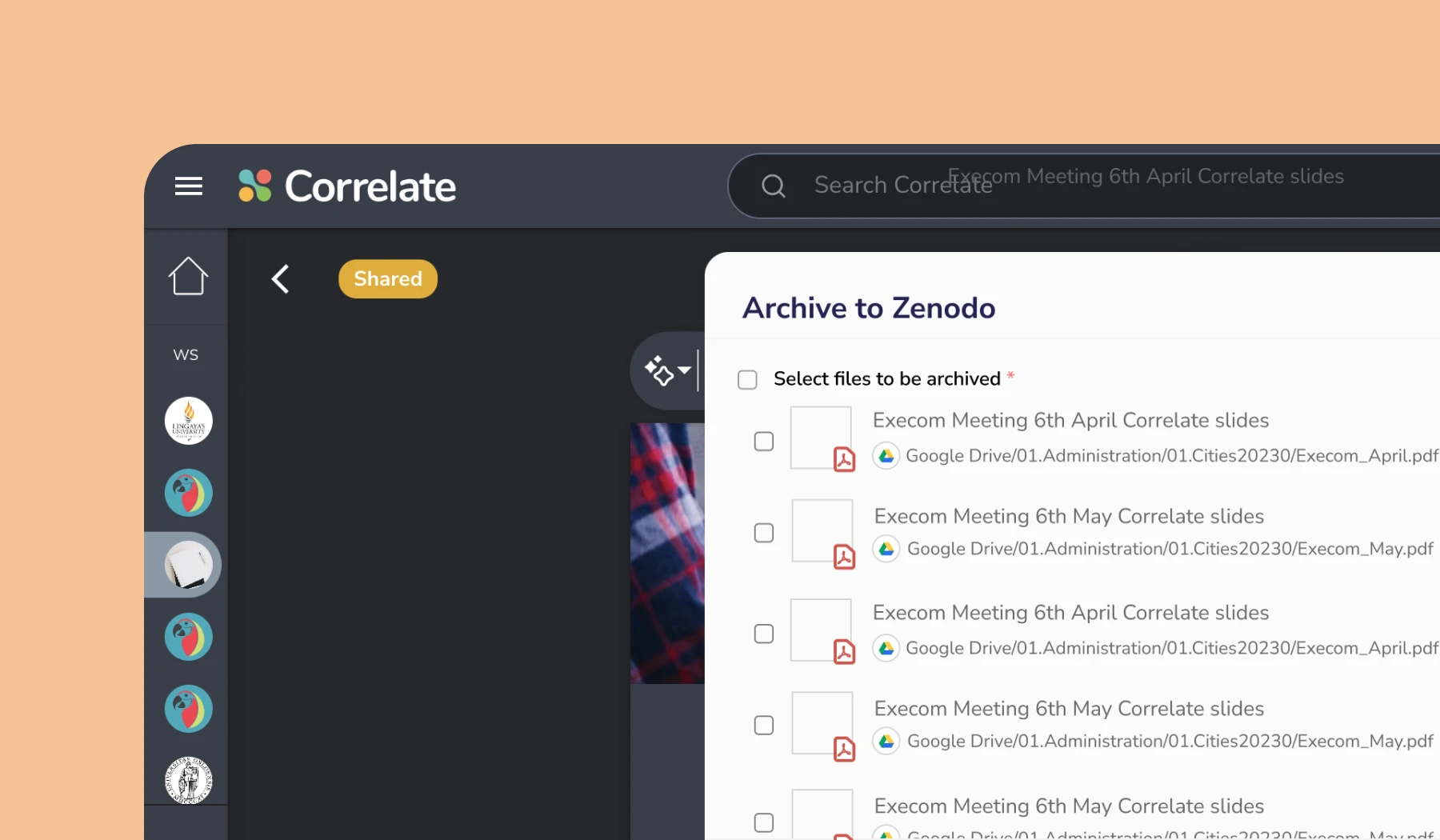Toggle the 'Select files to be archived' checkbox
The image size is (1440, 840).
(x=747, y=380)
